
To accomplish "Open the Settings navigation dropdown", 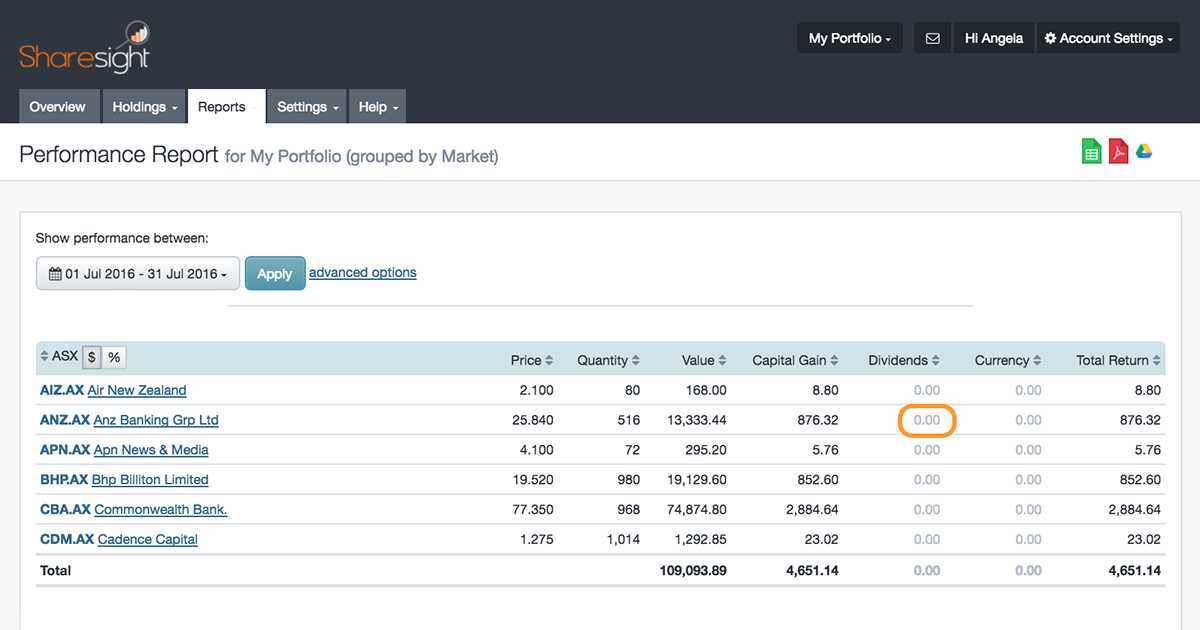I will pyautogui.click(x=306, y=106).
